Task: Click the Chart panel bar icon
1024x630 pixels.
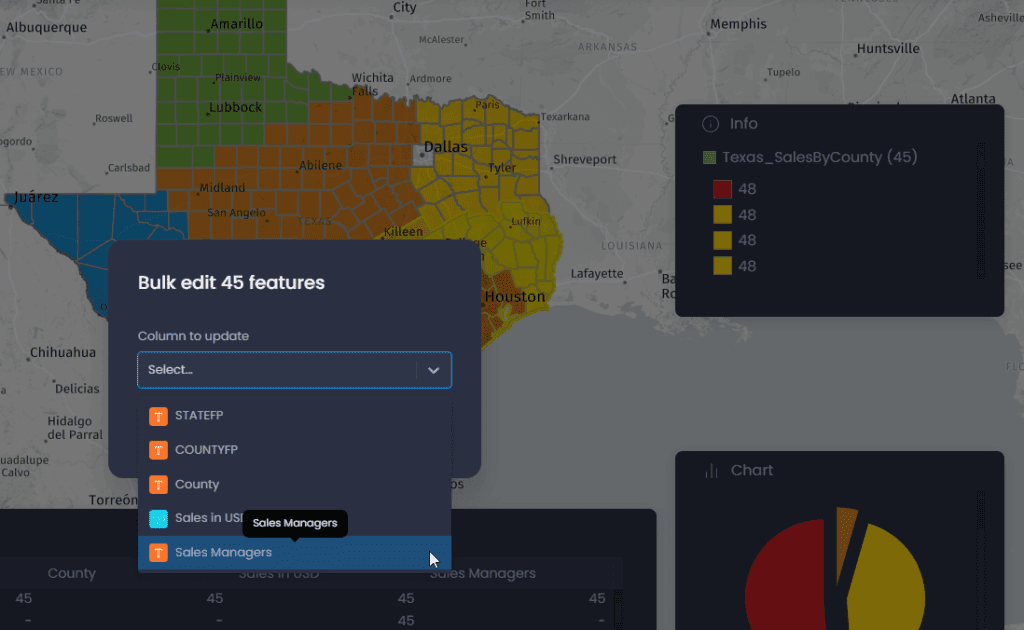Action: coord(711,471)
